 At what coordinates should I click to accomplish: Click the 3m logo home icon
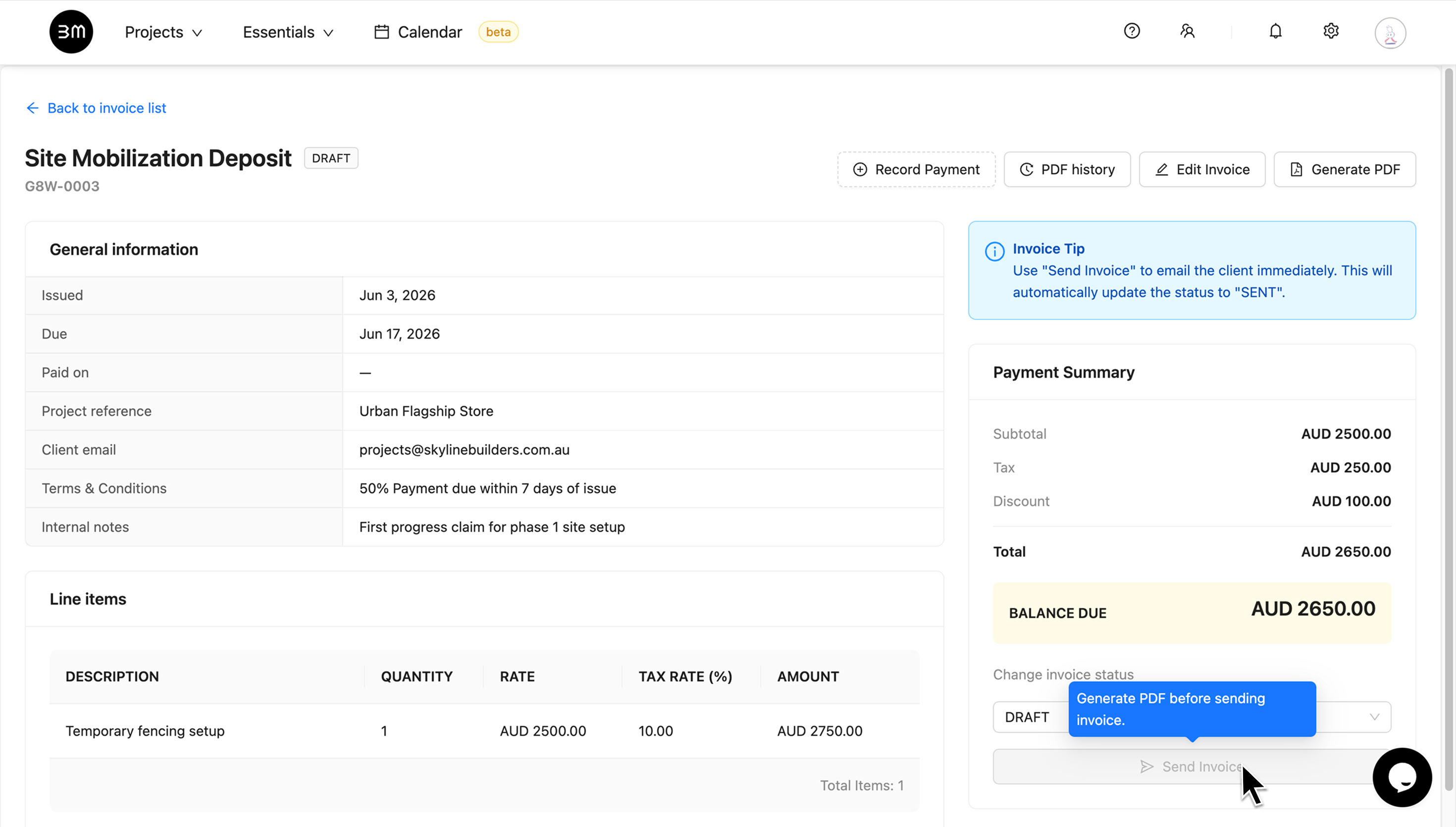pyautogui.click(x=71, y=32)
